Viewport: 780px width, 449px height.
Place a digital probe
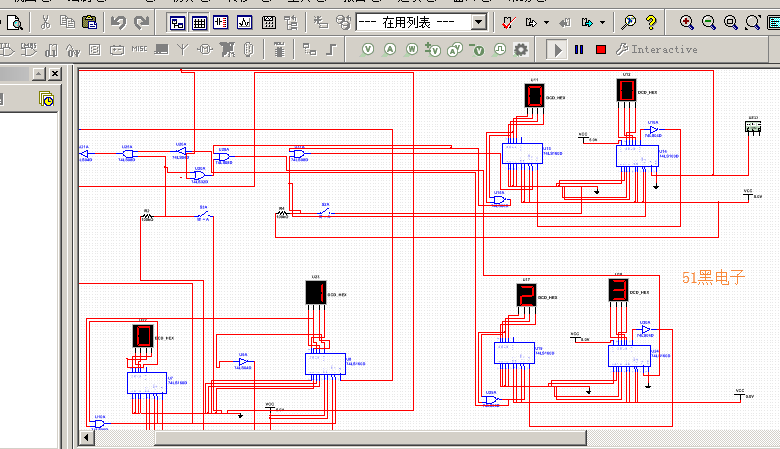point(499,50)
